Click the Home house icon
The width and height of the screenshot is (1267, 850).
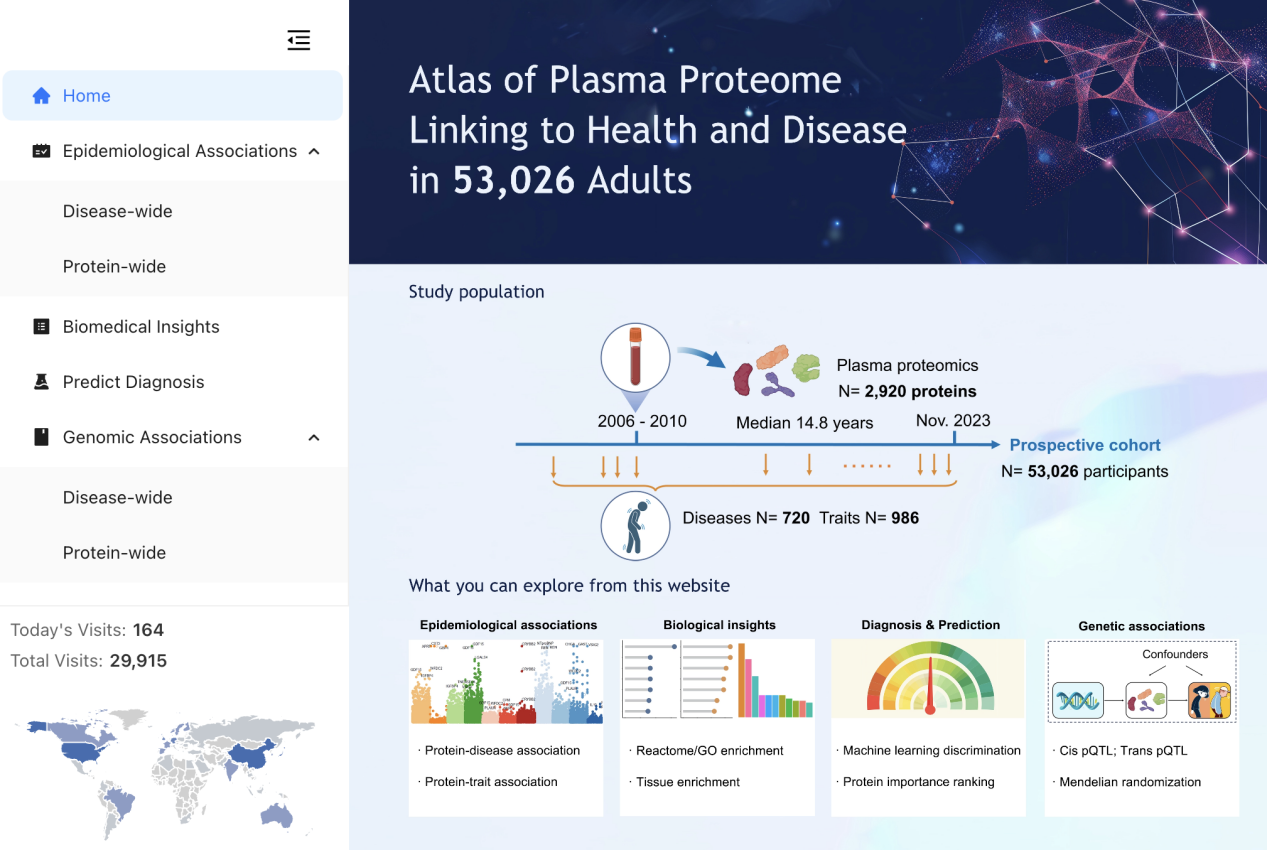(x=41, y=96)
